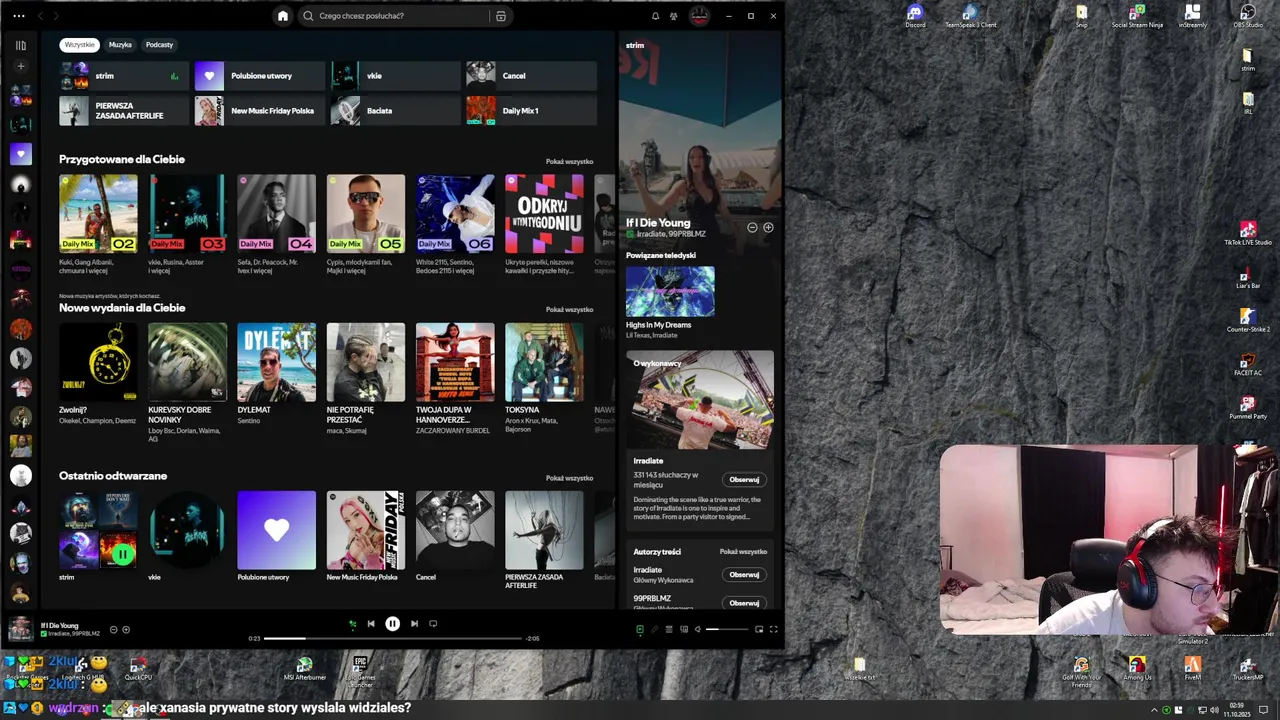Show all credits Pokaż wszystko
Image resolution: width=1280 pixels, height=720 pixels.
point(743,552)
